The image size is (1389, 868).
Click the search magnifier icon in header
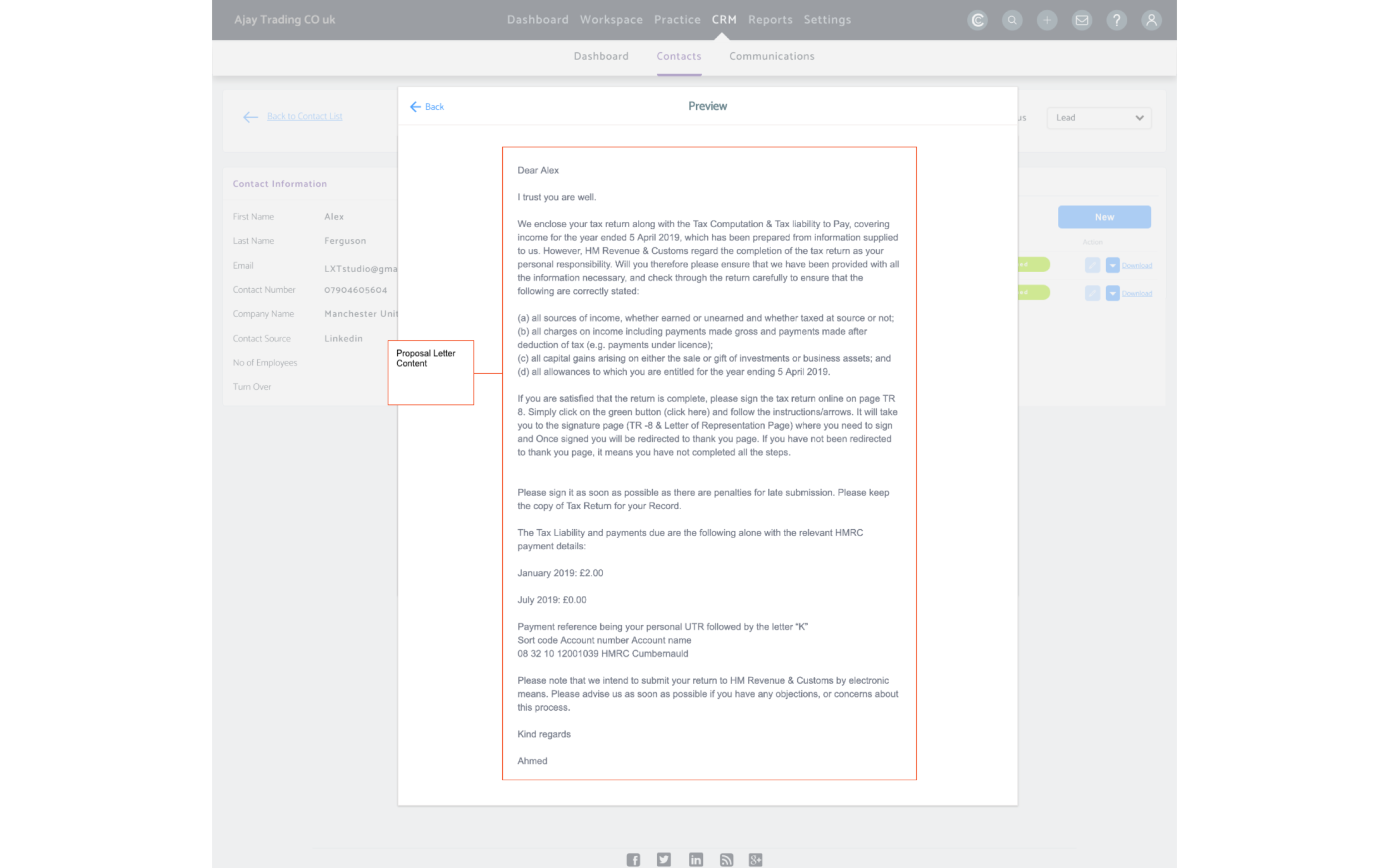(1012, 21)
